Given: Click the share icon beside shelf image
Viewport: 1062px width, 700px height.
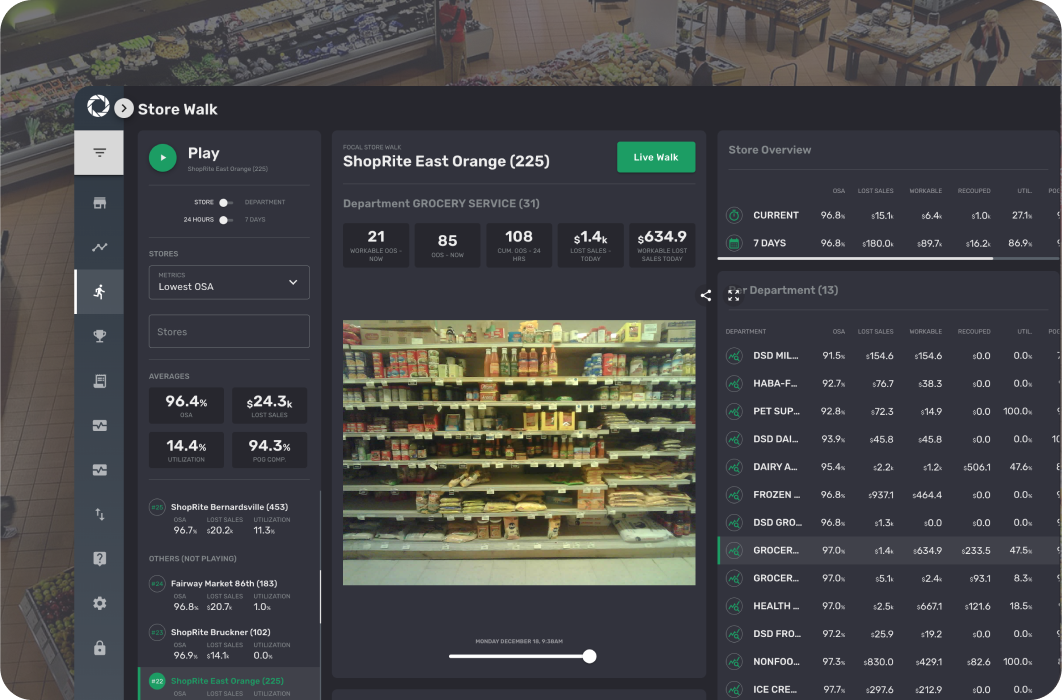Looking at the screenshot, I should [706, 295].
